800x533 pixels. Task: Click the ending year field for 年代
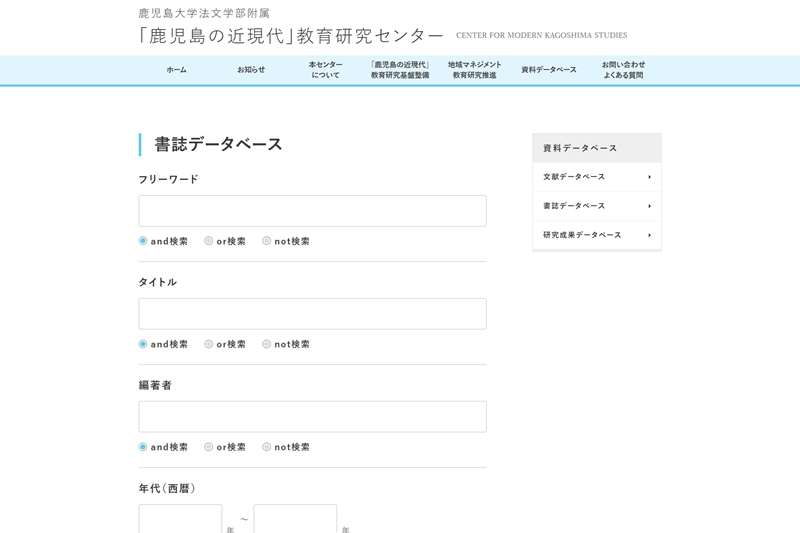295,519
